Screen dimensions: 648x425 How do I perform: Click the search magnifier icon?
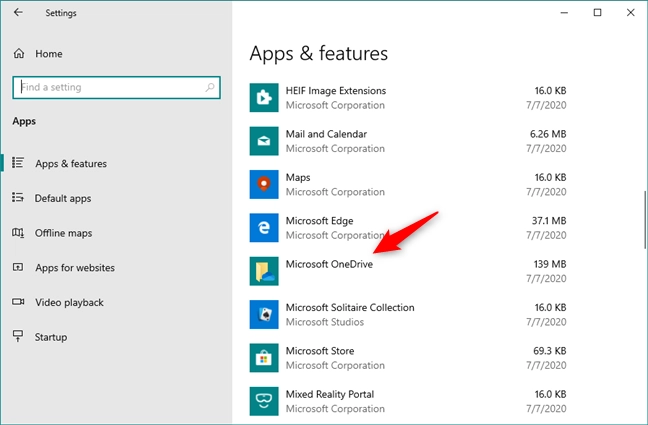coord(210,87)
